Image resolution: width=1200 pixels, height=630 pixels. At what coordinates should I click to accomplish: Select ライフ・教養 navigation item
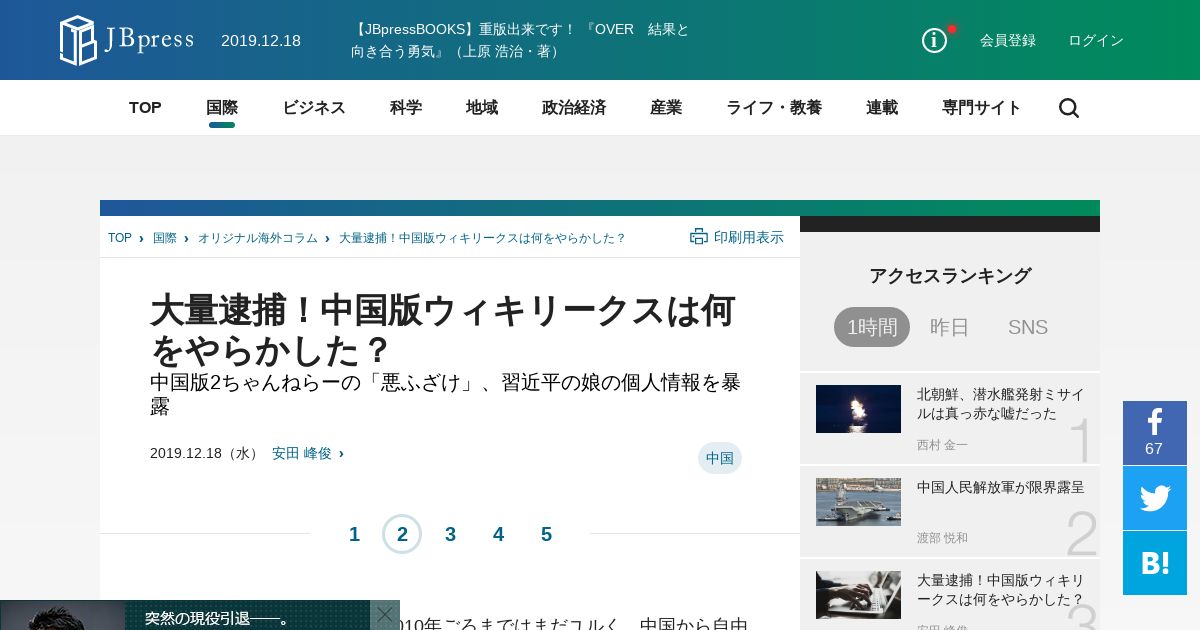[x=774, y=108]
